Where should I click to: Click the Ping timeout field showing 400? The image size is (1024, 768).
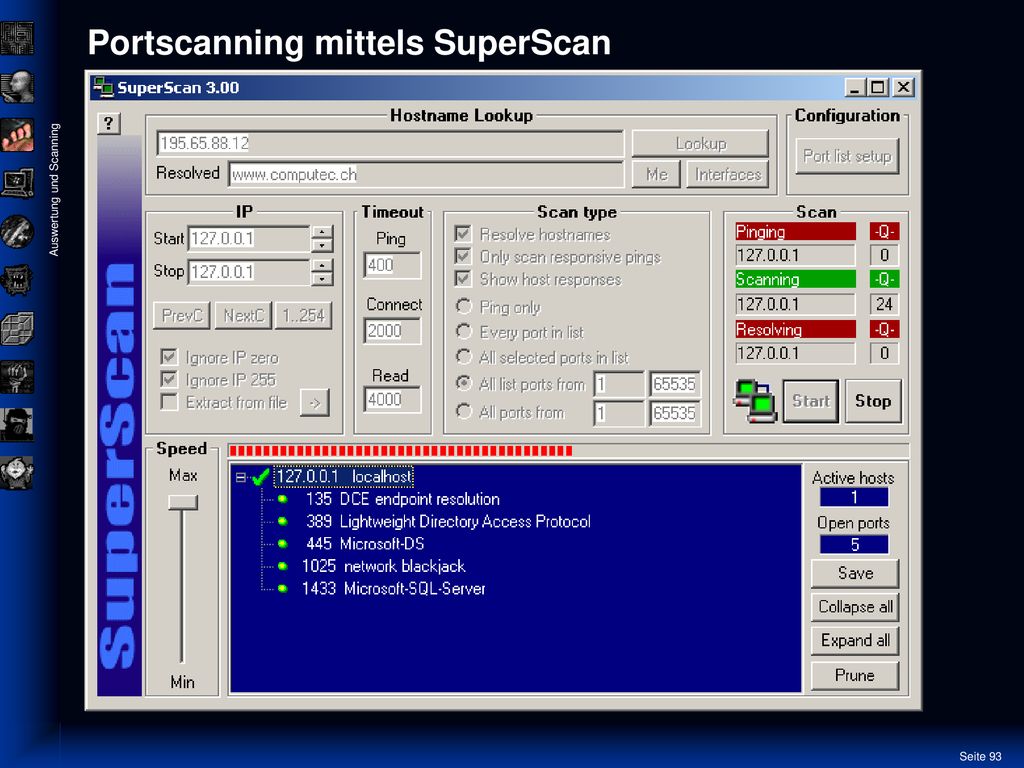point(392,265)
